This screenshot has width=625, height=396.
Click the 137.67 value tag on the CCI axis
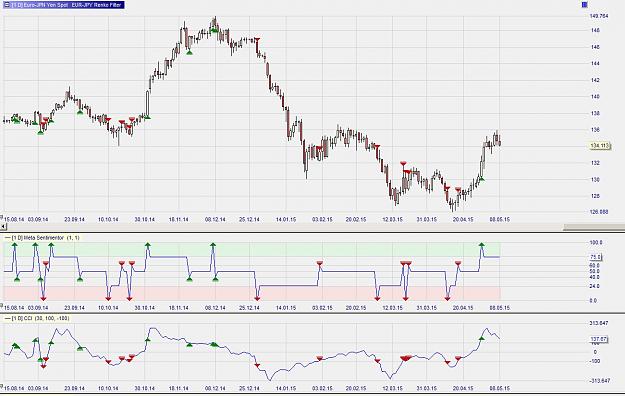(598, 339)
